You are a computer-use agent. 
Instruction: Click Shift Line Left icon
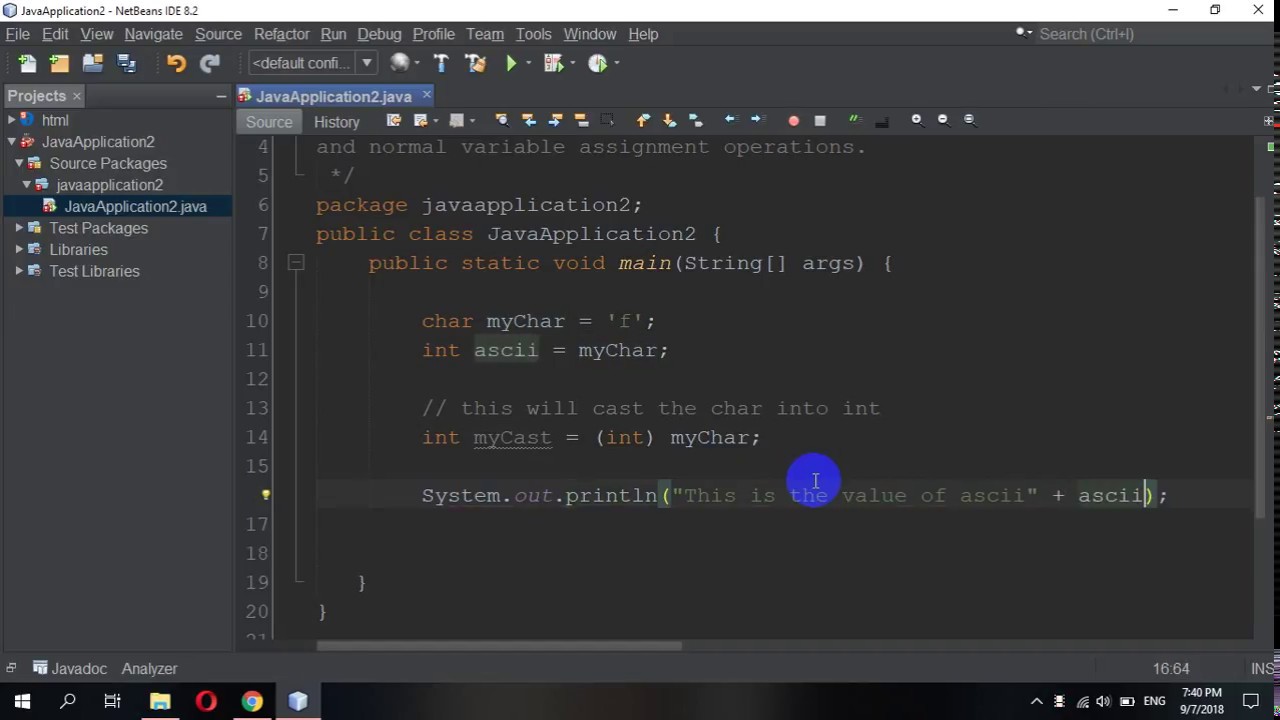(730, 120)
